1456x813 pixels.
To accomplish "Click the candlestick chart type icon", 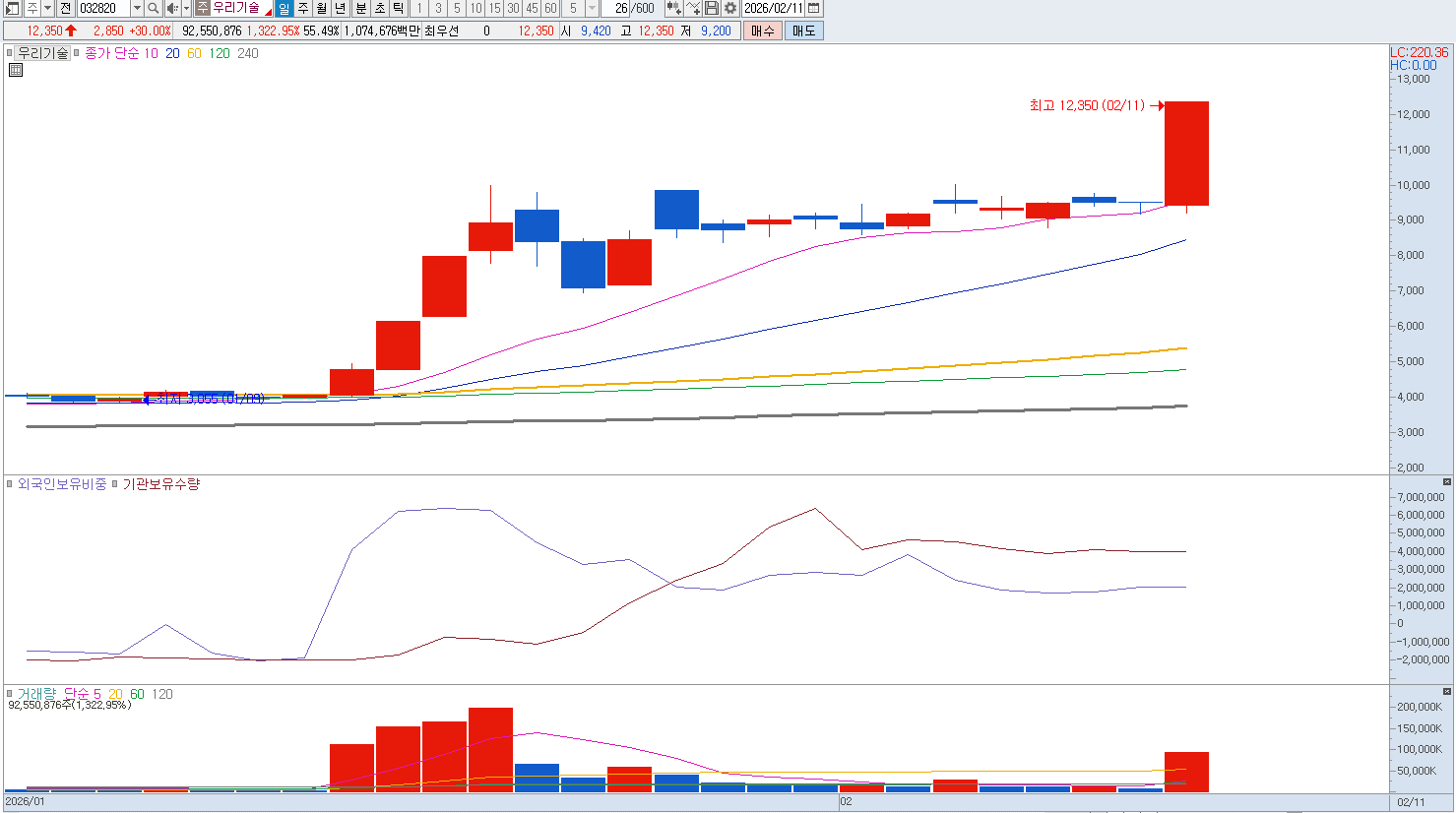I will 673,8.
